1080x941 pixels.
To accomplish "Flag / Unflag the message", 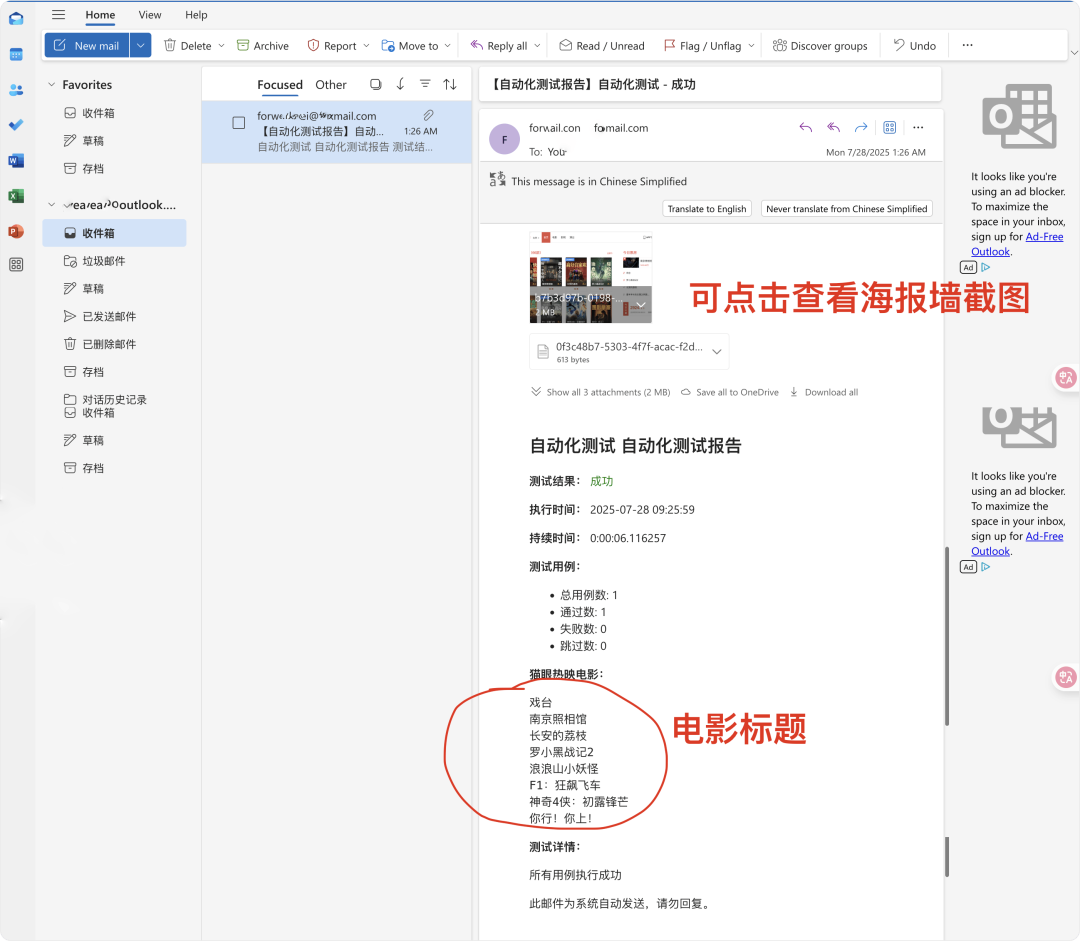I will click(703, 45).
